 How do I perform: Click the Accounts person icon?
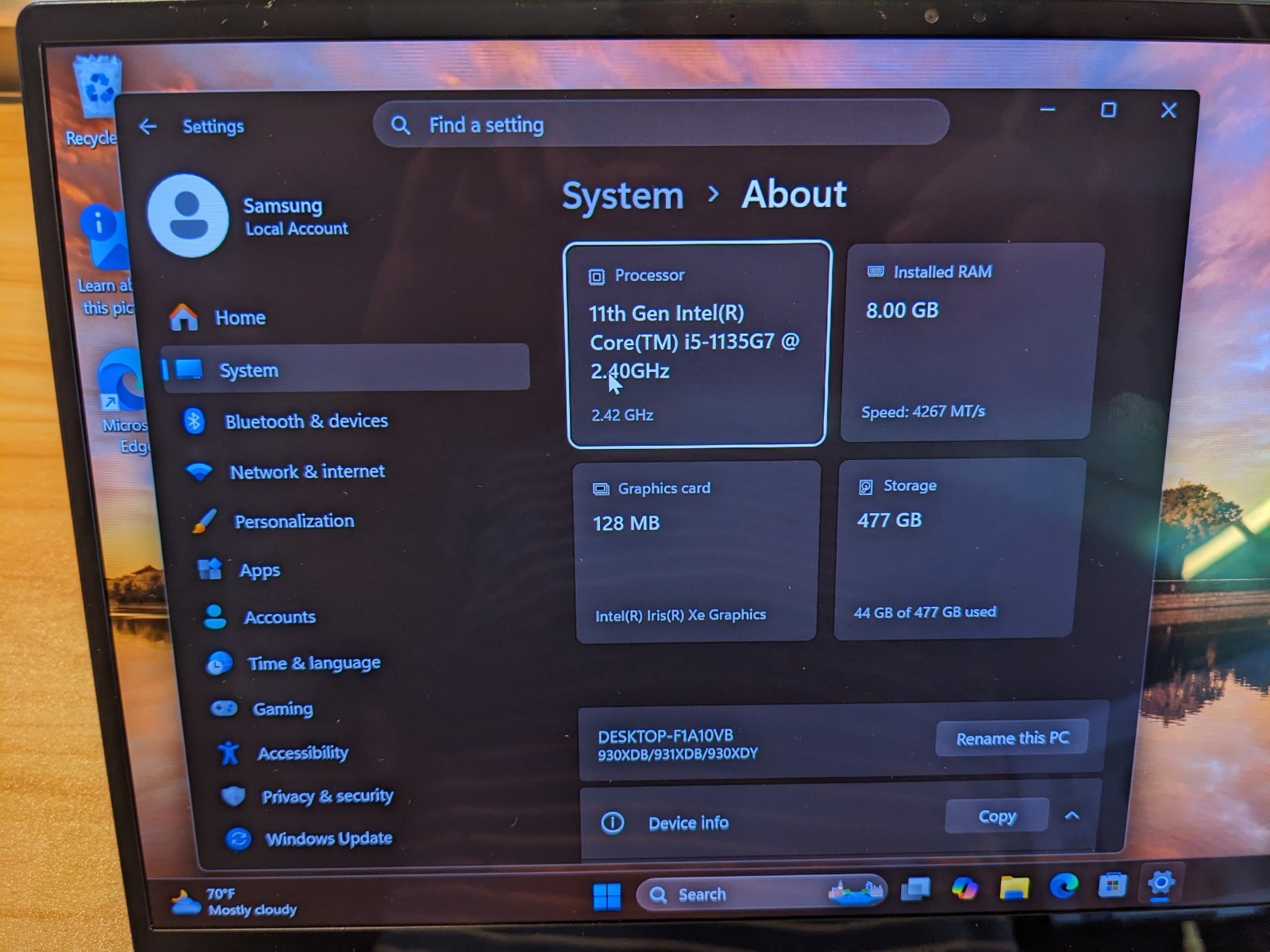(215, 616)
